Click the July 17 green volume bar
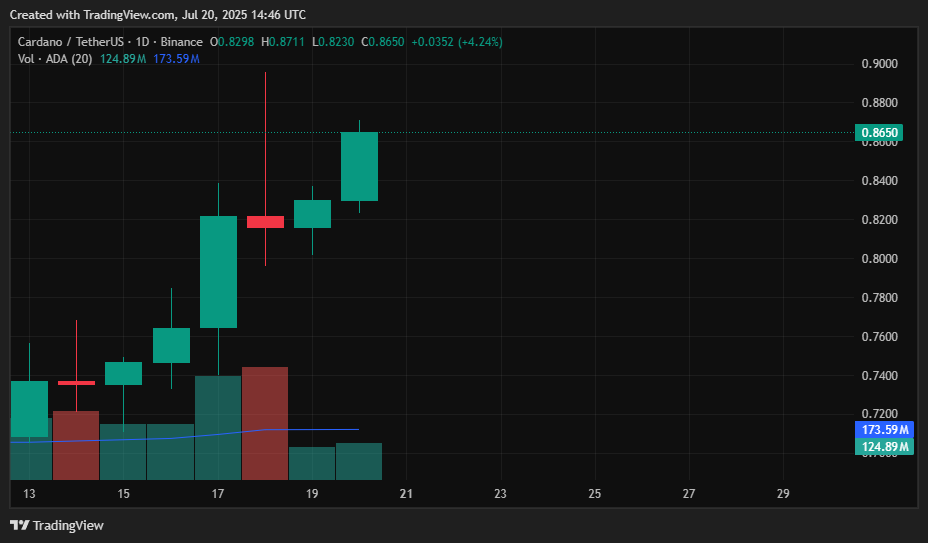Screen dimensions: 928x543 point(218,428)
